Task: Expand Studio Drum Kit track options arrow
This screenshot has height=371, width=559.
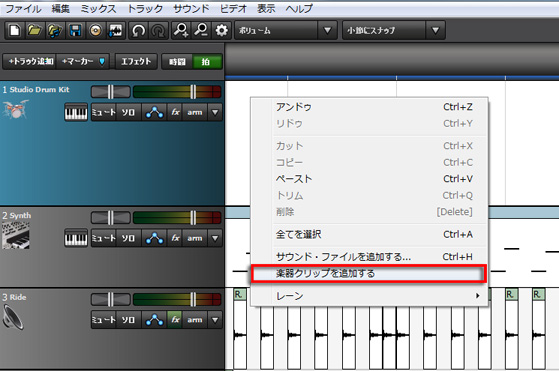Action: click(x=215, y=113)
